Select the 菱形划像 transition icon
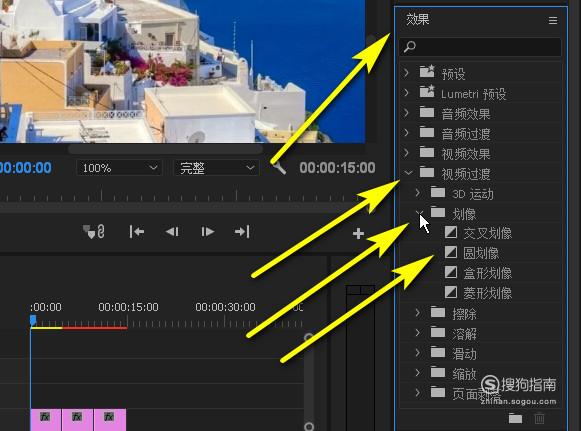This screenshot has height=431, width=581. click(x=451, y=292)
